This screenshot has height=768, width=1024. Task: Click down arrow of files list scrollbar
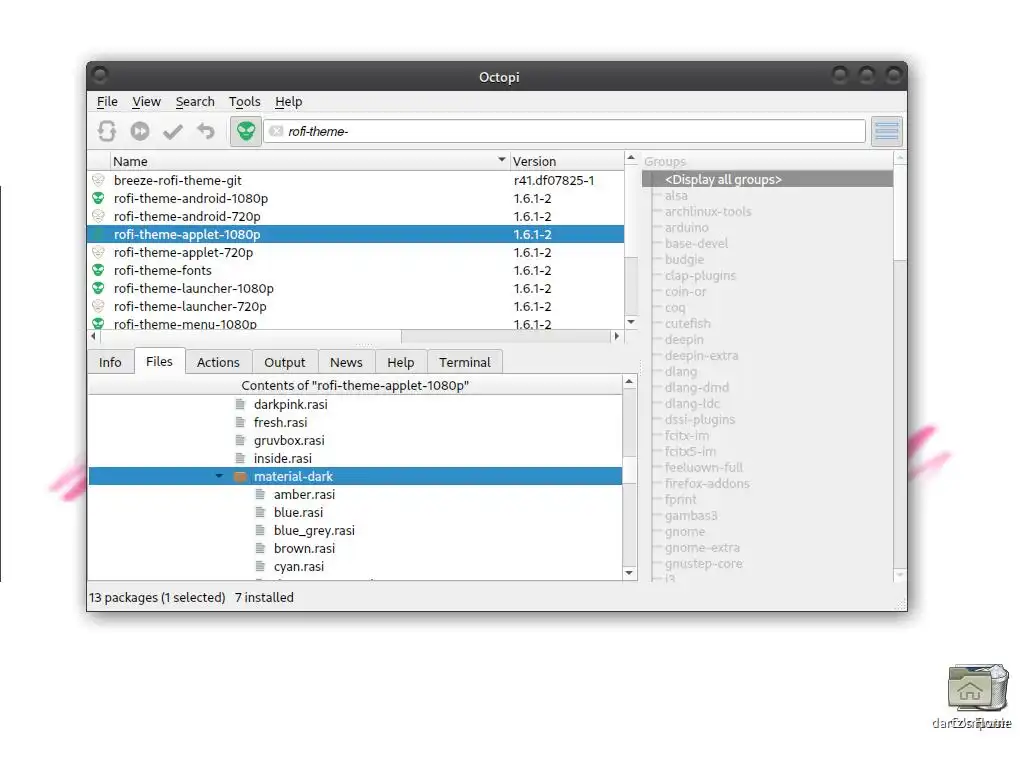[x=630, y=573]
